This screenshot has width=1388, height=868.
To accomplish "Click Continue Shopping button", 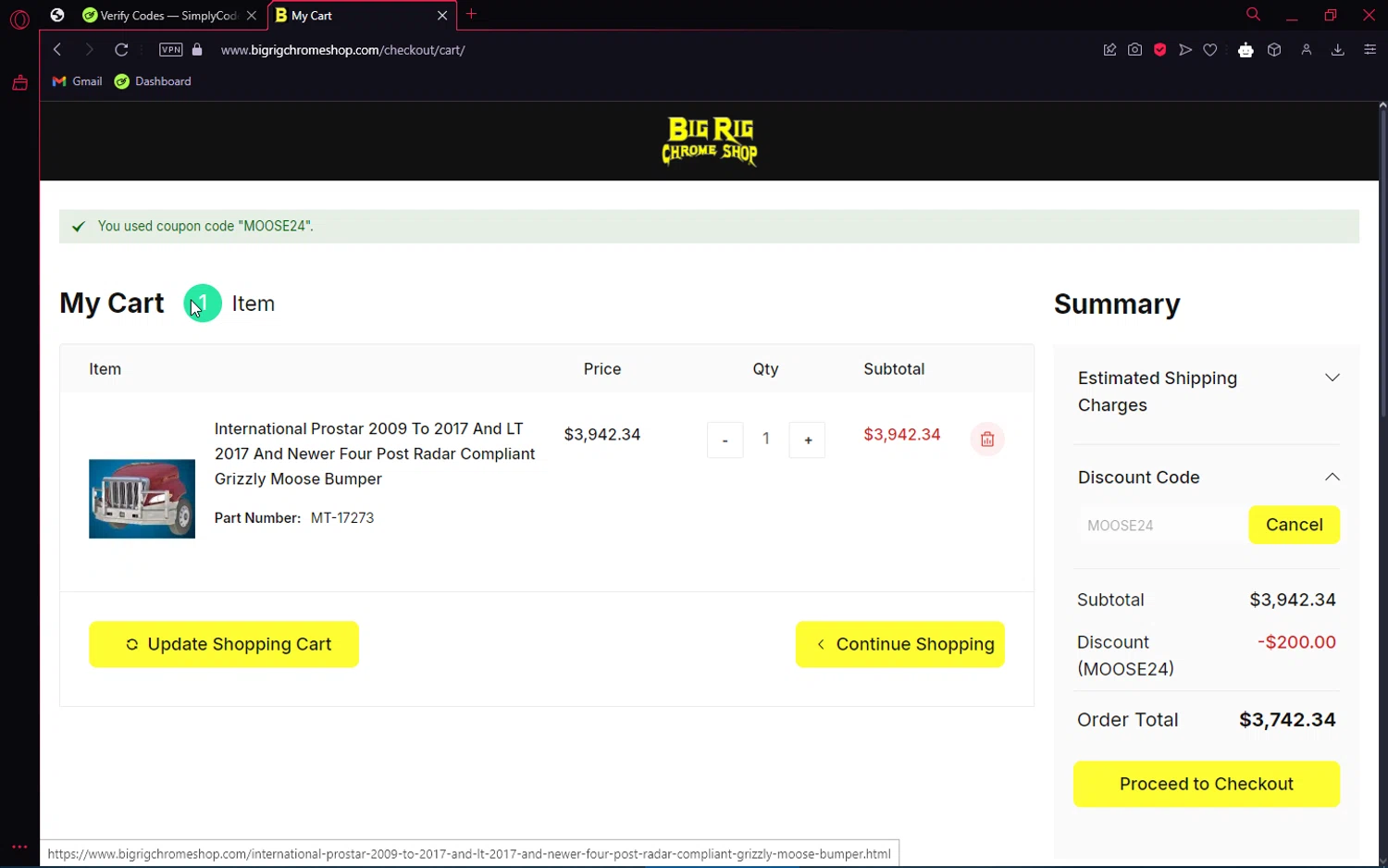I will (x=900, y=644).
